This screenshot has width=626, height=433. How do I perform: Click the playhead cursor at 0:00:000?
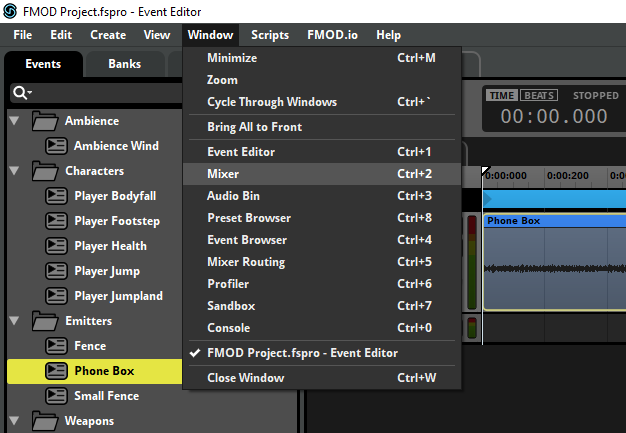[x=485, y=172]
